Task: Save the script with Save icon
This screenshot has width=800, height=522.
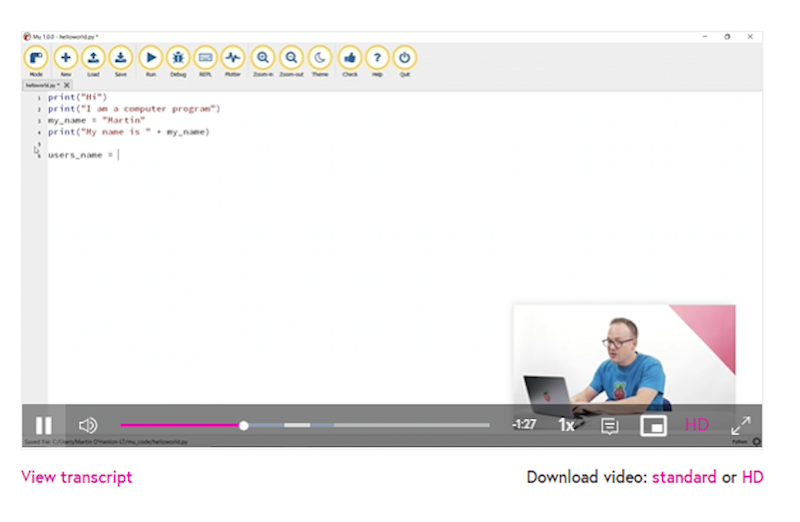Action: pyautogui.click(x=120, y=60)
